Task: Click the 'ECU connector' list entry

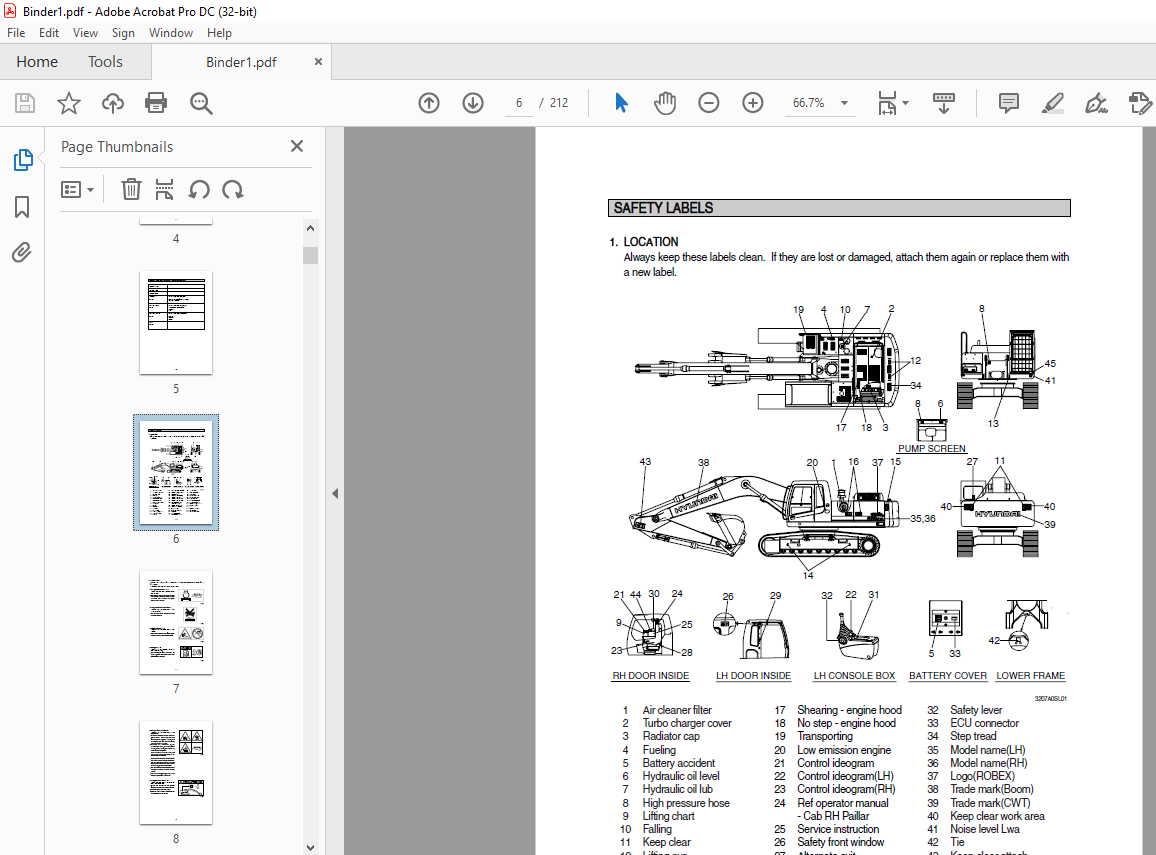Action: click(984, 723)
